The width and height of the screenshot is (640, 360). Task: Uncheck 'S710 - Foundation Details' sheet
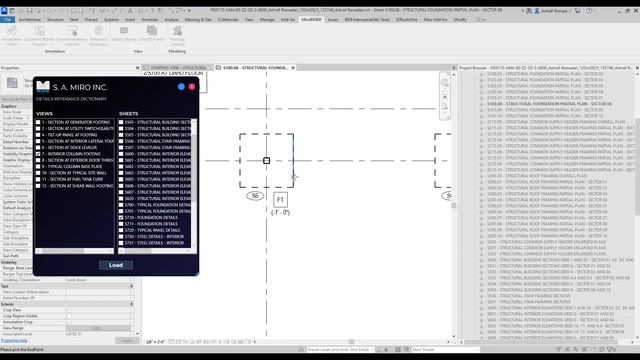121,218
